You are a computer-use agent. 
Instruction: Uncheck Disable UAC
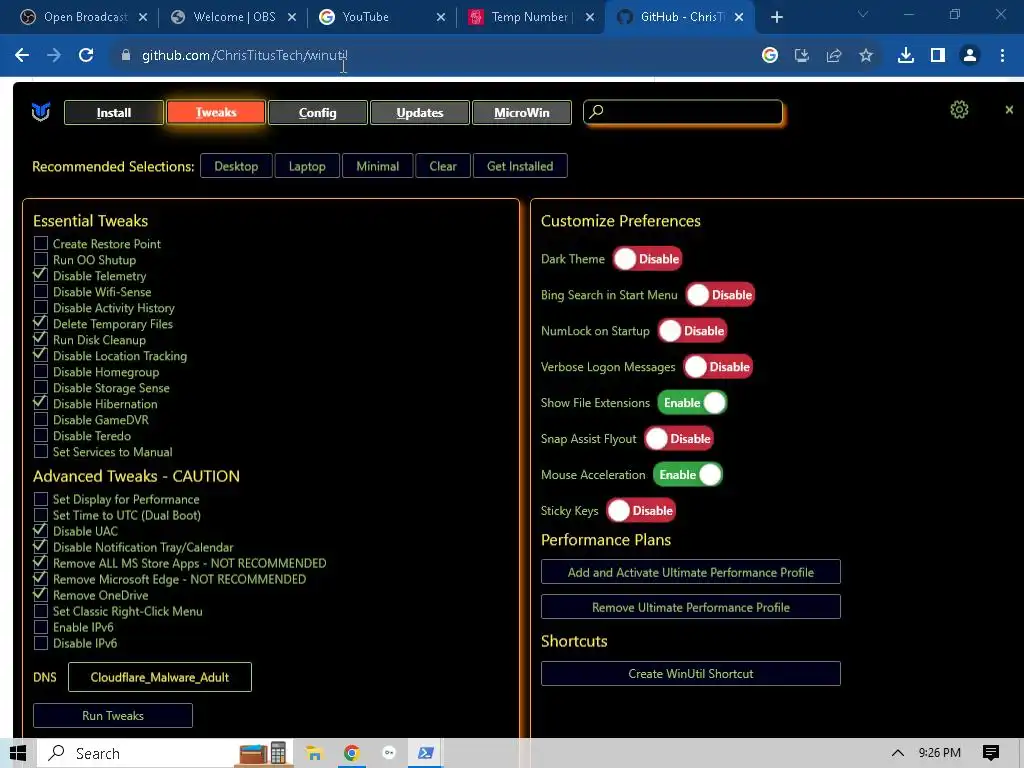[x=40, y=531]
